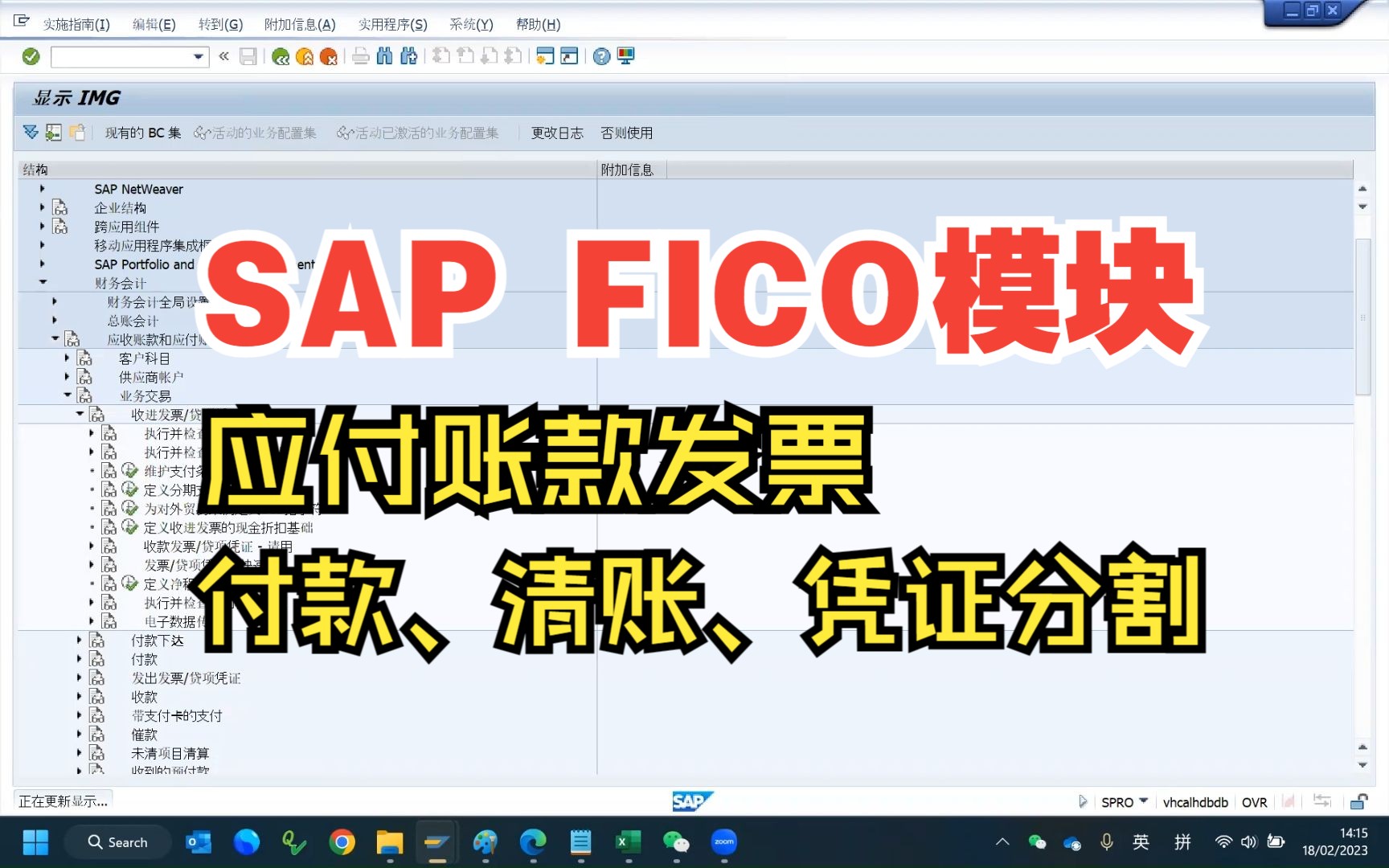Viewport: 1389px width, 868px height.
Task: Open the 实用程序(S) menu
Action: pos(393,24)
